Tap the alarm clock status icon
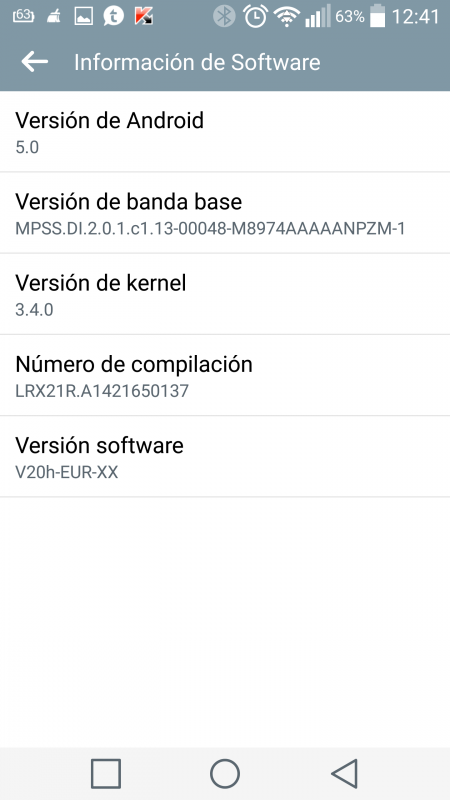The height and width of the screenshot is (800, 450). coord(255,16)
